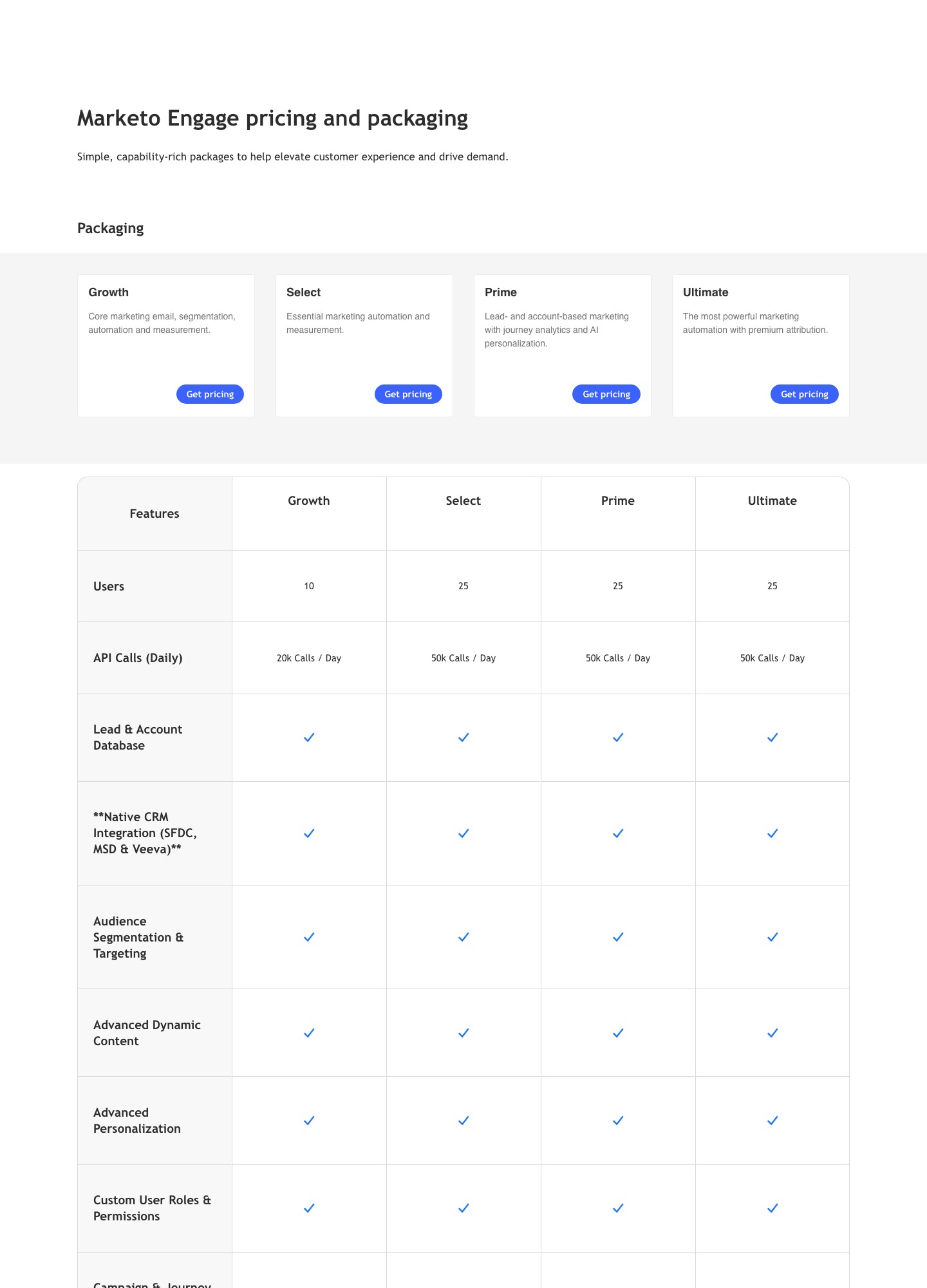Screen dimensions: 927x1288
Task: Click the Prime checkmark for Native CRM Integration
Action: pos(618,833)
